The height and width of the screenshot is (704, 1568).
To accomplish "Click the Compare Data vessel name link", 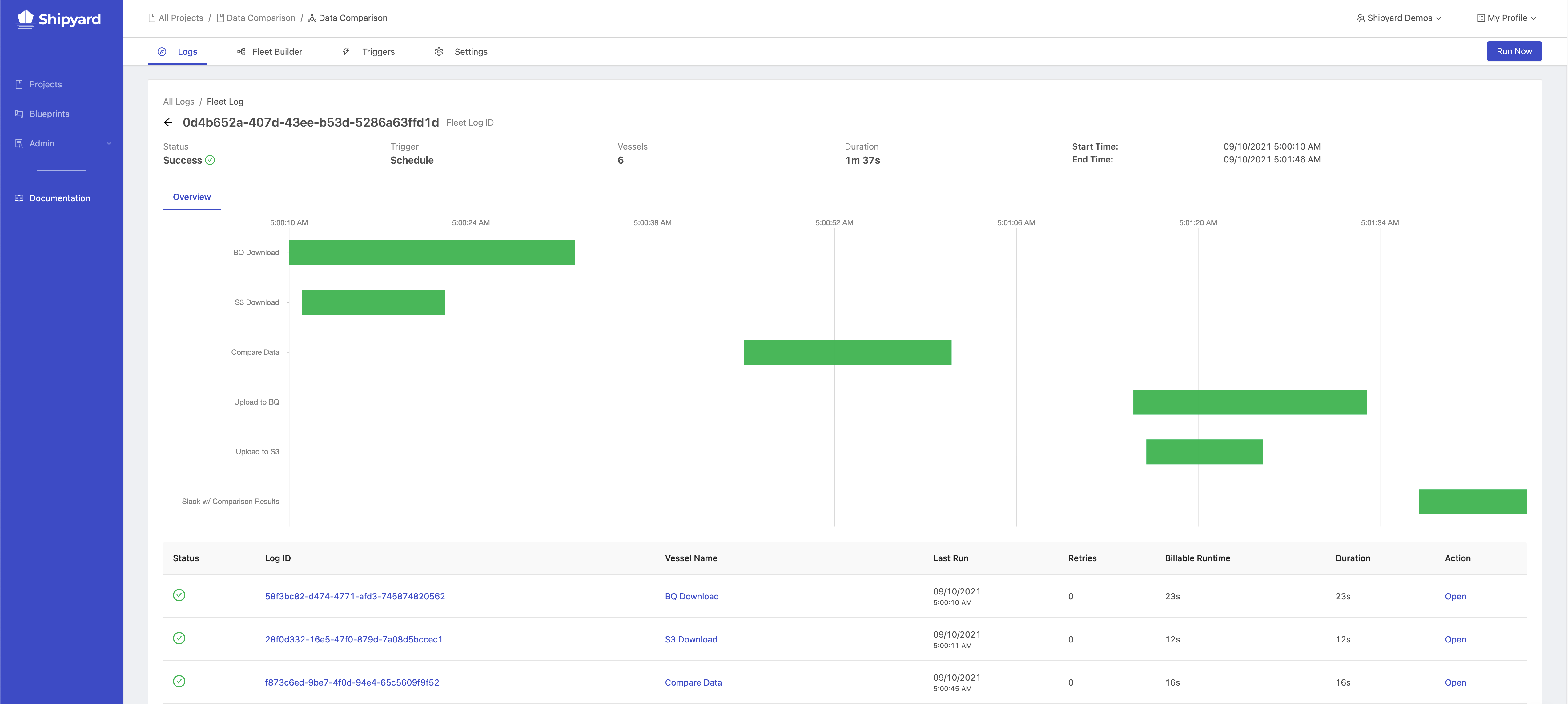I will tap(693, 683).
